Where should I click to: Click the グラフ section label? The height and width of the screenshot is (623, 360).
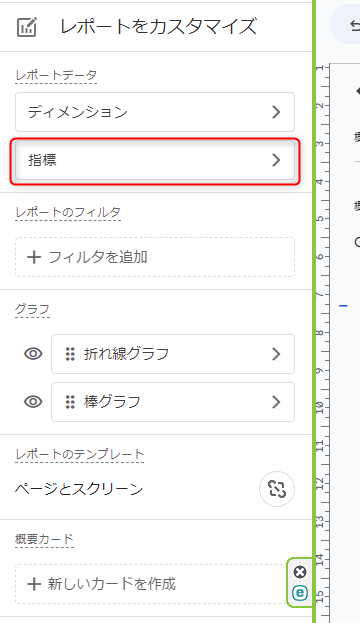coord(32,309)
